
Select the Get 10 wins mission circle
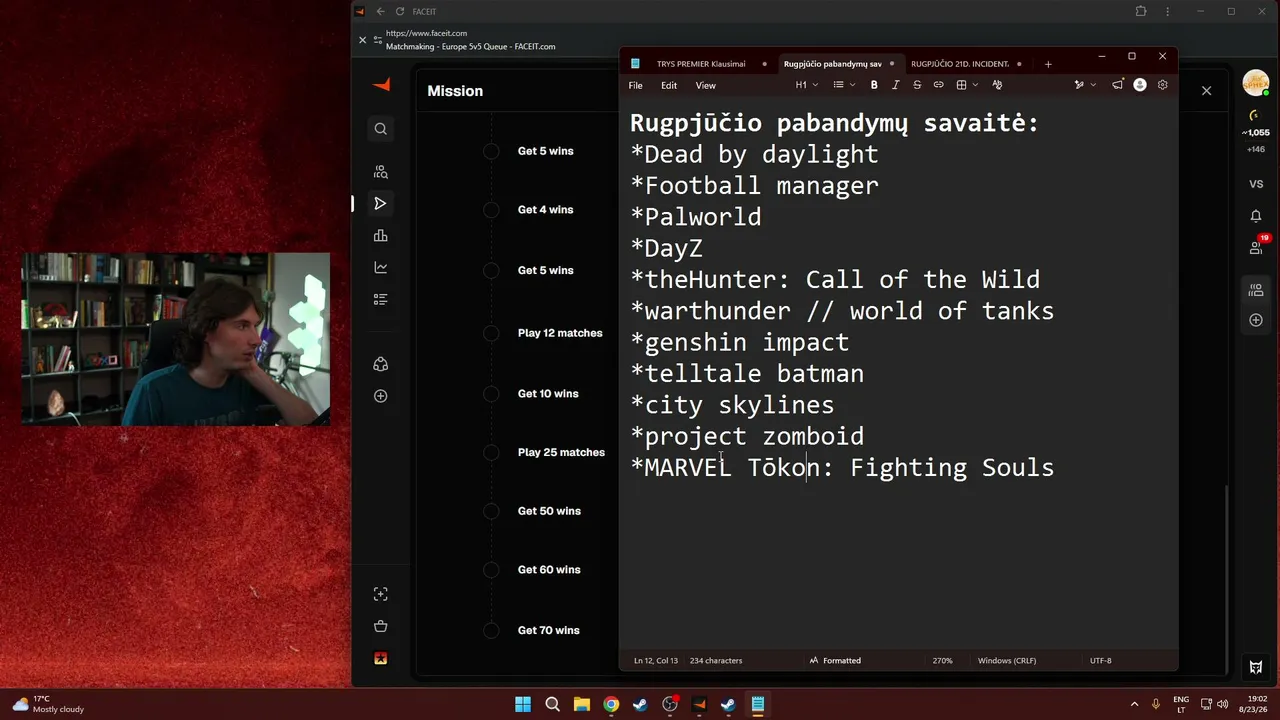coord(491,394)
